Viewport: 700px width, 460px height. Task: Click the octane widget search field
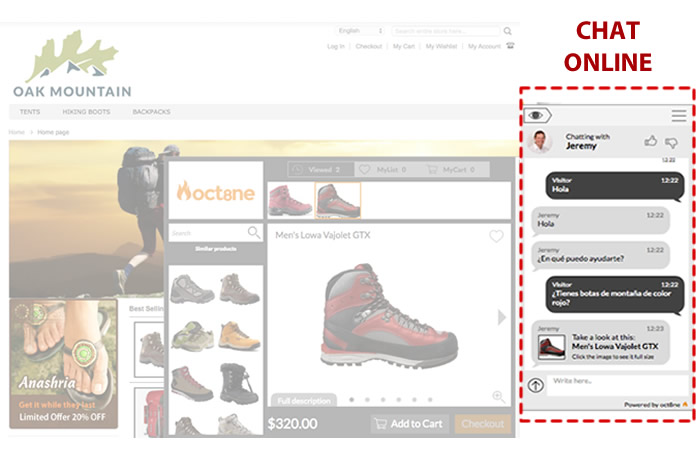[x=208, y=233]
